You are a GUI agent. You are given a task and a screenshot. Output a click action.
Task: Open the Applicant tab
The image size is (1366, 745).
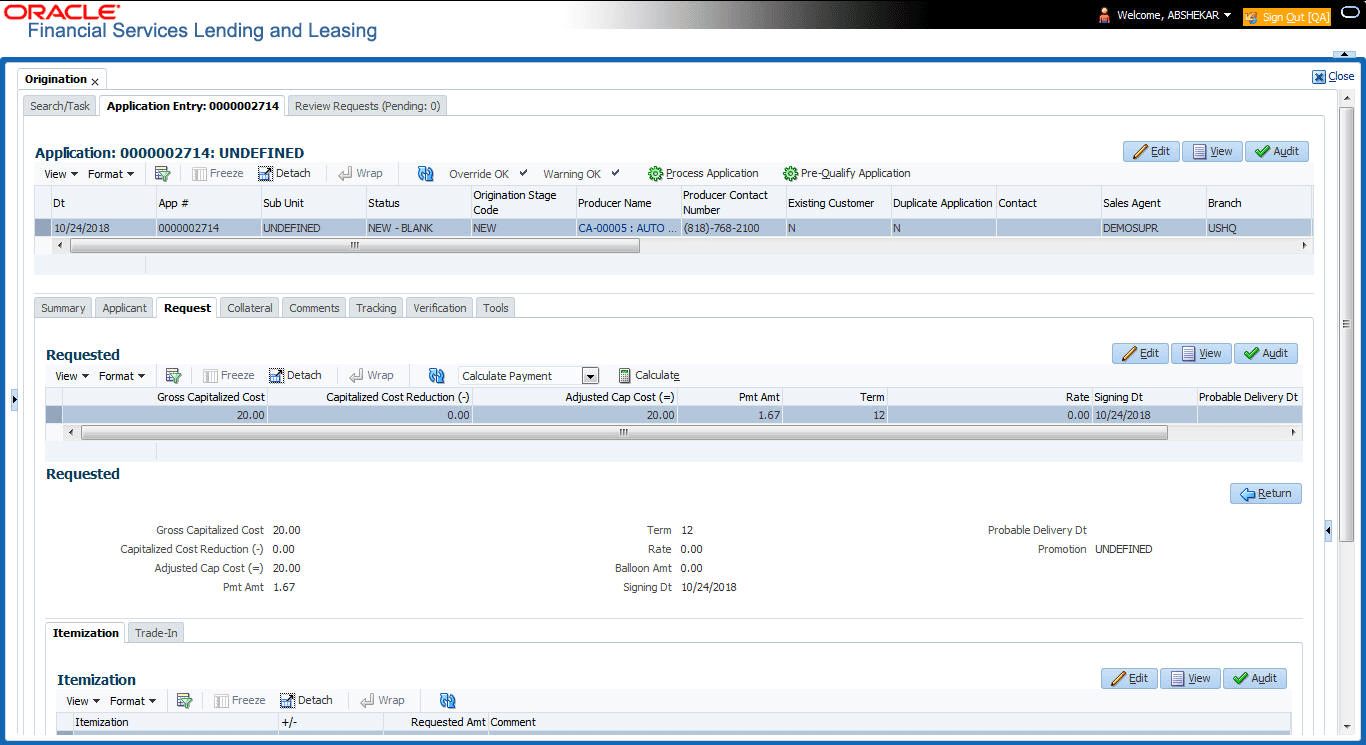(x=124, y=308)
